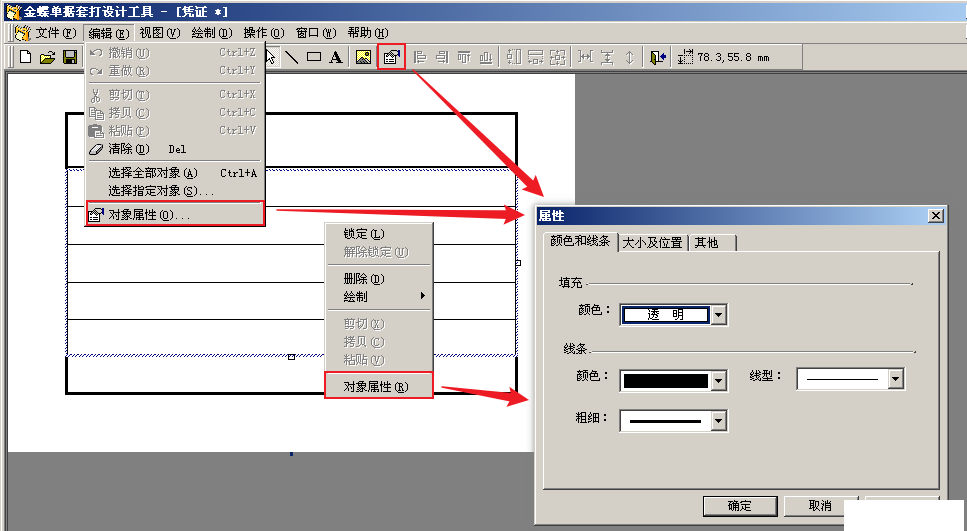Viewport: 967px width, 531px height.
Task: Open the fill color 透明 dropdown
Action: 718,315
